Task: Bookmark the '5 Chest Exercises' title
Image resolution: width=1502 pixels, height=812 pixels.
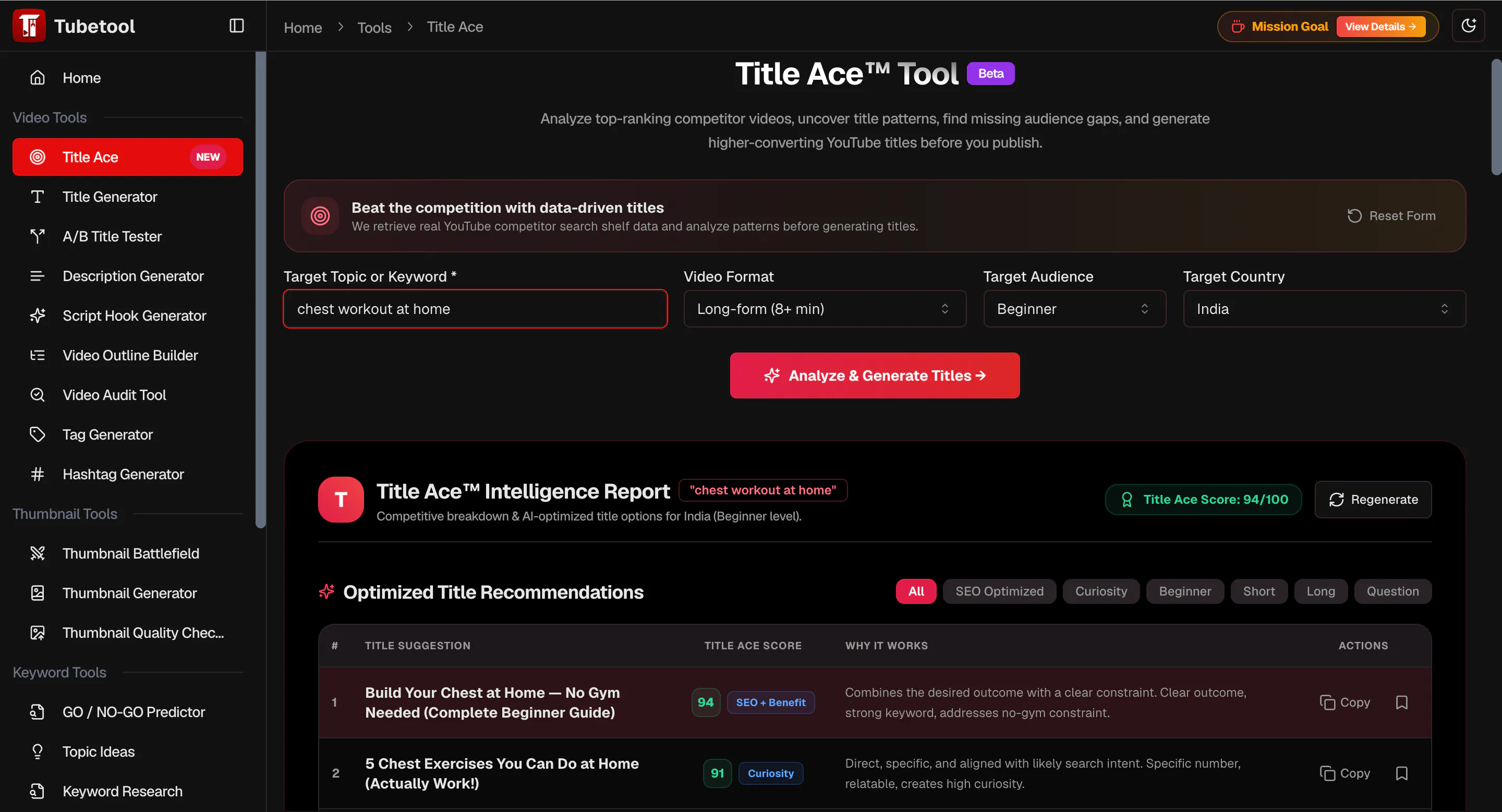Action: coord(1402,773)
